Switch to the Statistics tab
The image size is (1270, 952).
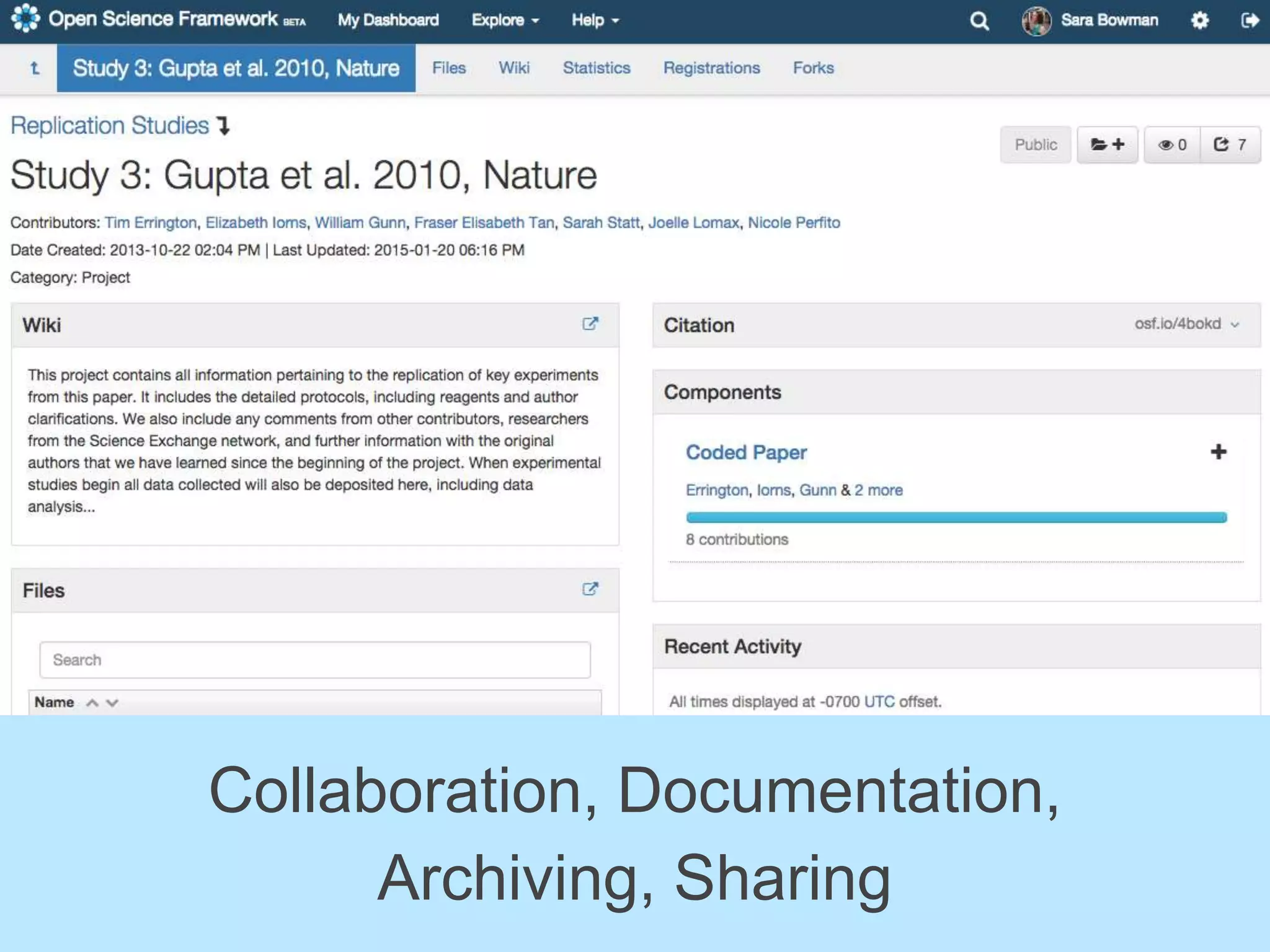[x=597, y=68]
